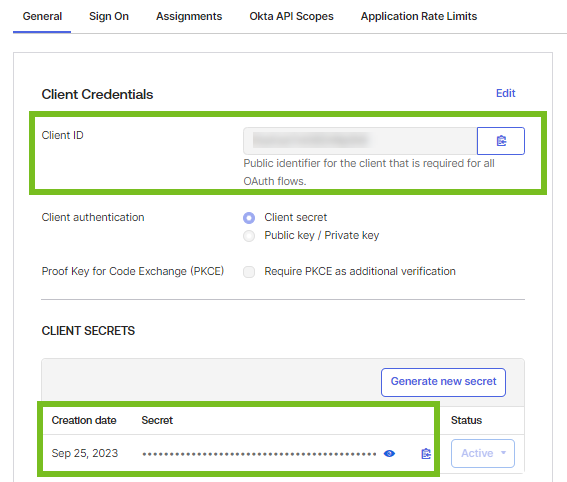Select the General tab
The height and width of the screenshot is (482, 567).
pos(42,16)
